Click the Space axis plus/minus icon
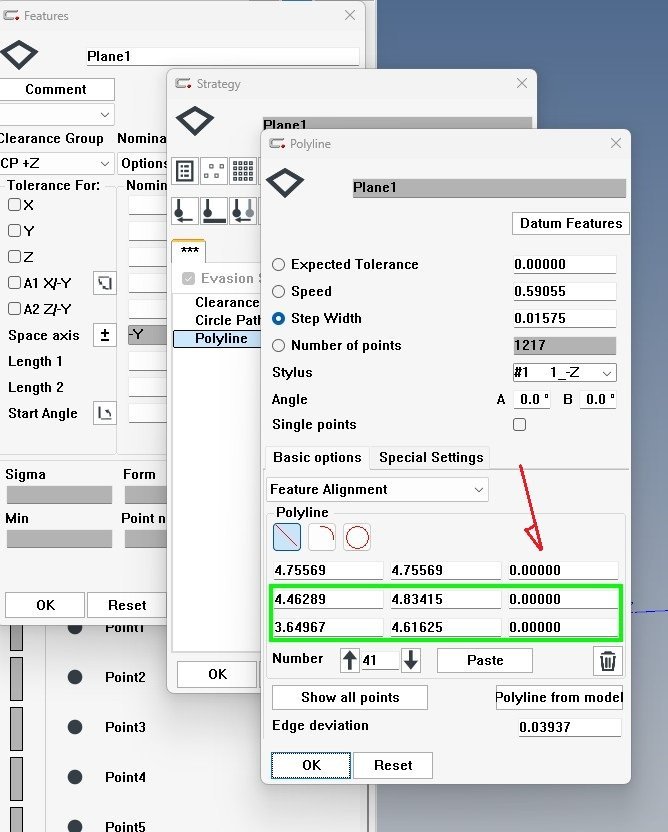 104,335
